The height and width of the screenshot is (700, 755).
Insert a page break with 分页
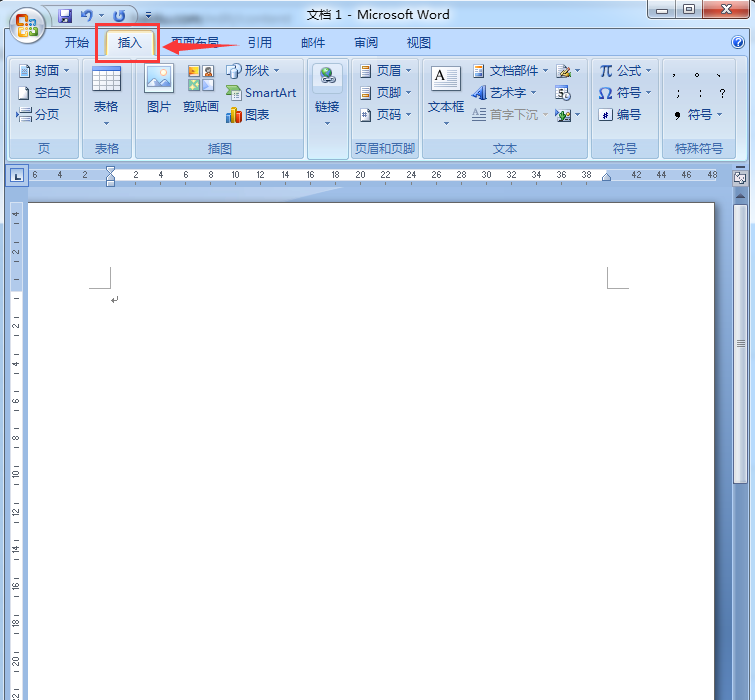click(x=38, y=115)
